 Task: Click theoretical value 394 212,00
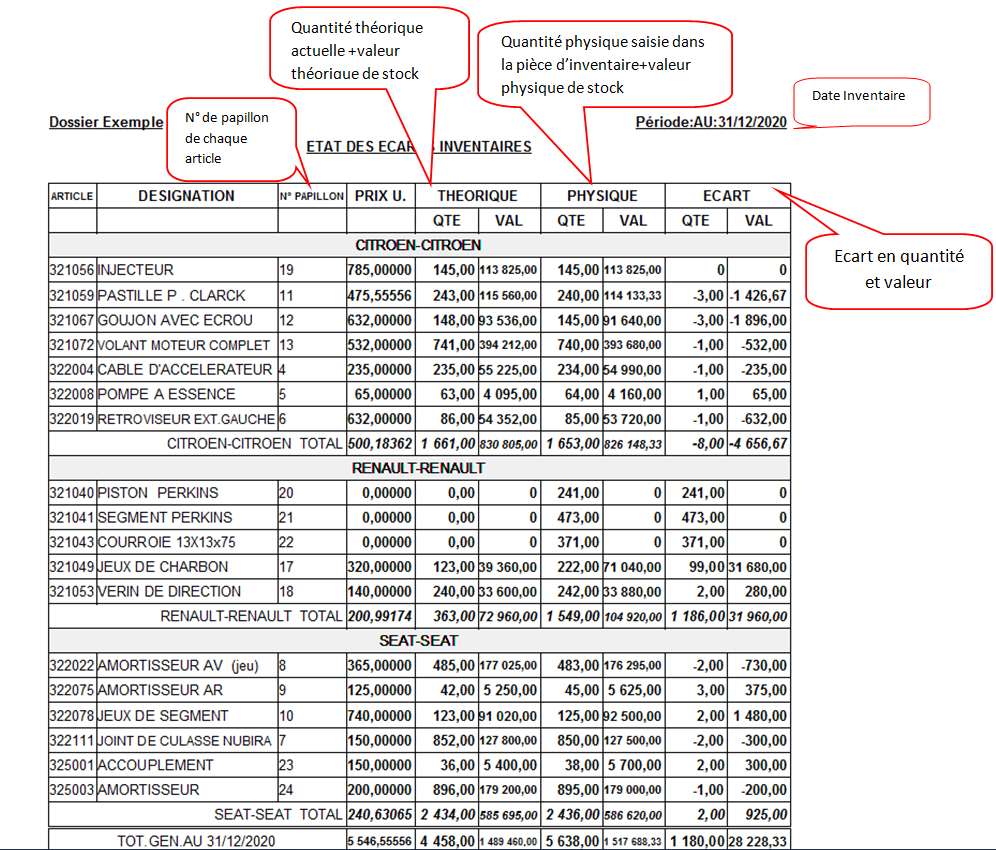(x=508, y=345)
